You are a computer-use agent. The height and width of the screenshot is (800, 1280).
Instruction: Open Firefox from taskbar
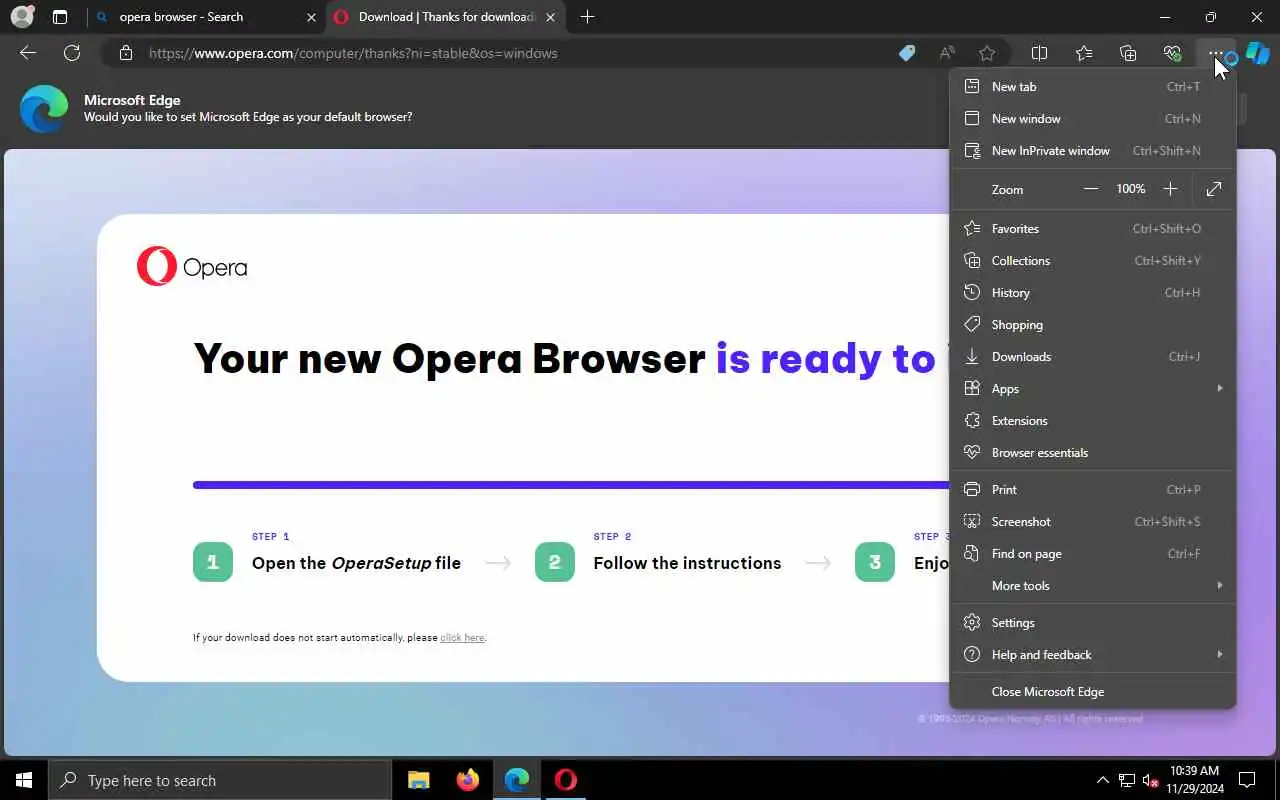click(x=467, y=780)
